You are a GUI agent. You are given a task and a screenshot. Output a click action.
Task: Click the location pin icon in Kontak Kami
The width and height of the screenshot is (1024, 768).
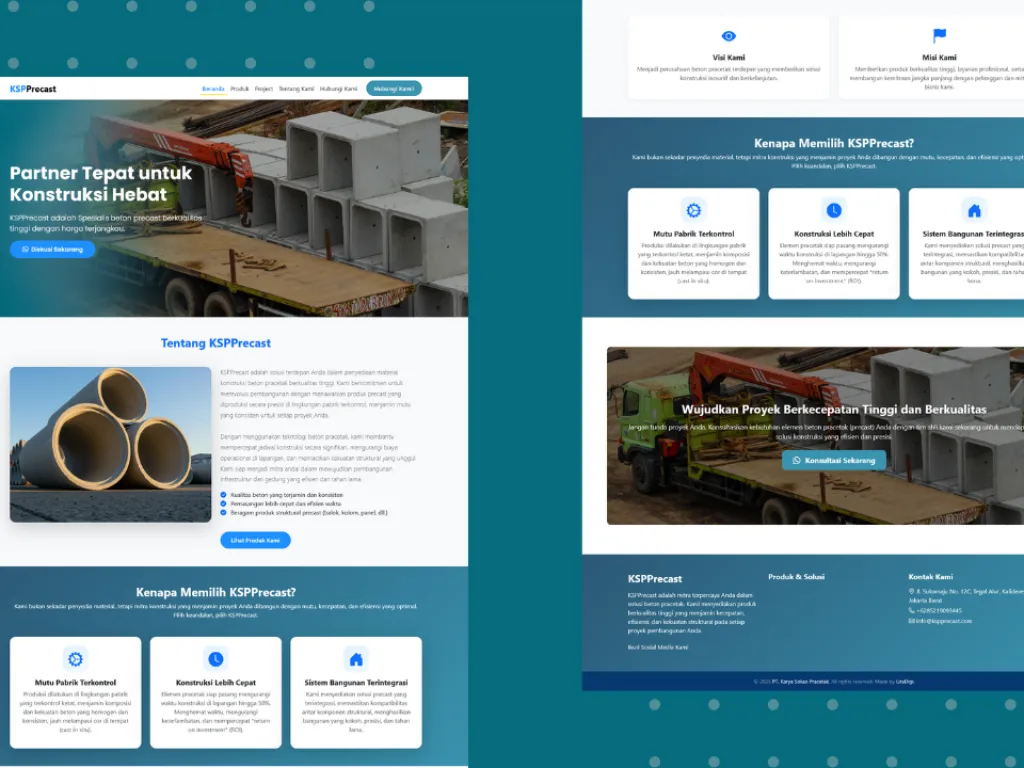click(911, 591)
